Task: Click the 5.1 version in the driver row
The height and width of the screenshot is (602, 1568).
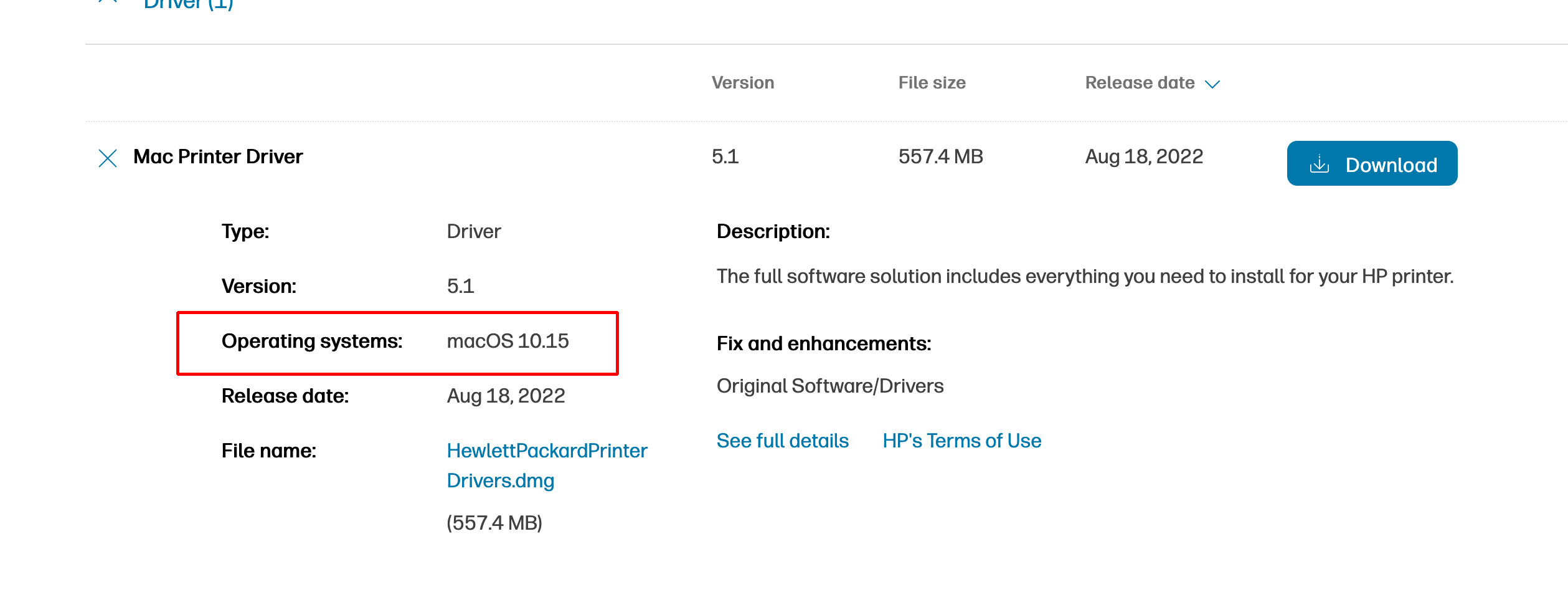Action: pos(725,156)
